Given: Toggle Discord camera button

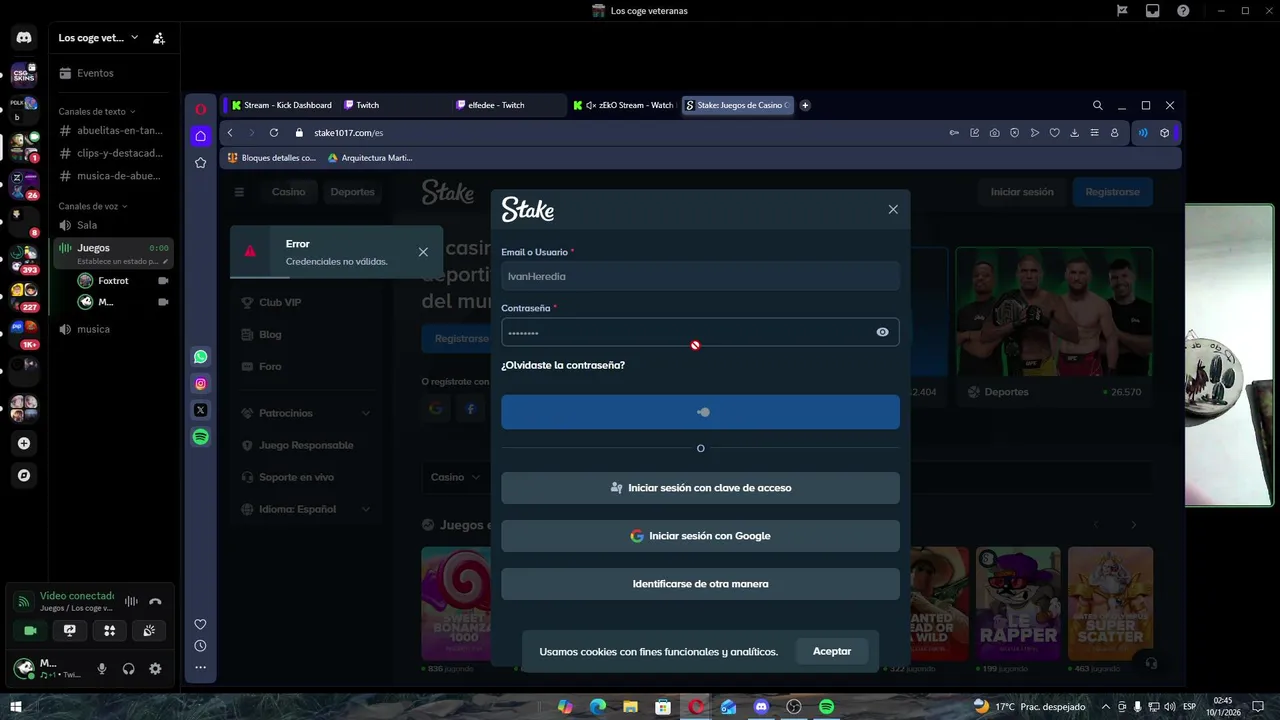Looking at the screenshot, I should 30,631.
